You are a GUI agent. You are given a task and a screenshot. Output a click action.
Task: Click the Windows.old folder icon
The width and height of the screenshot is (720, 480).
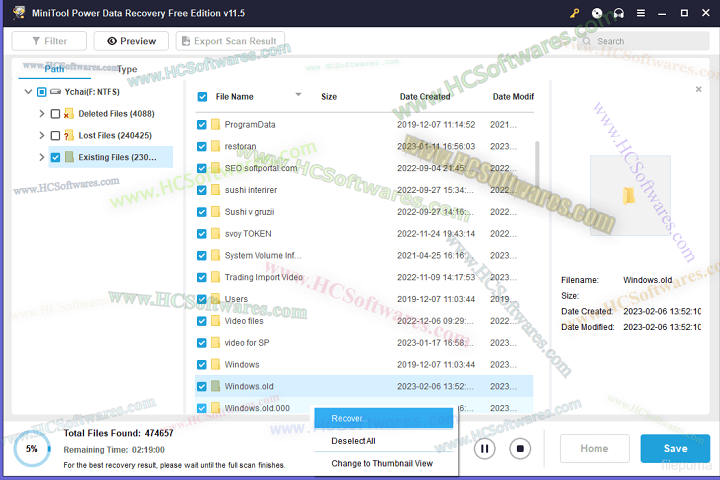click(215, 386)
